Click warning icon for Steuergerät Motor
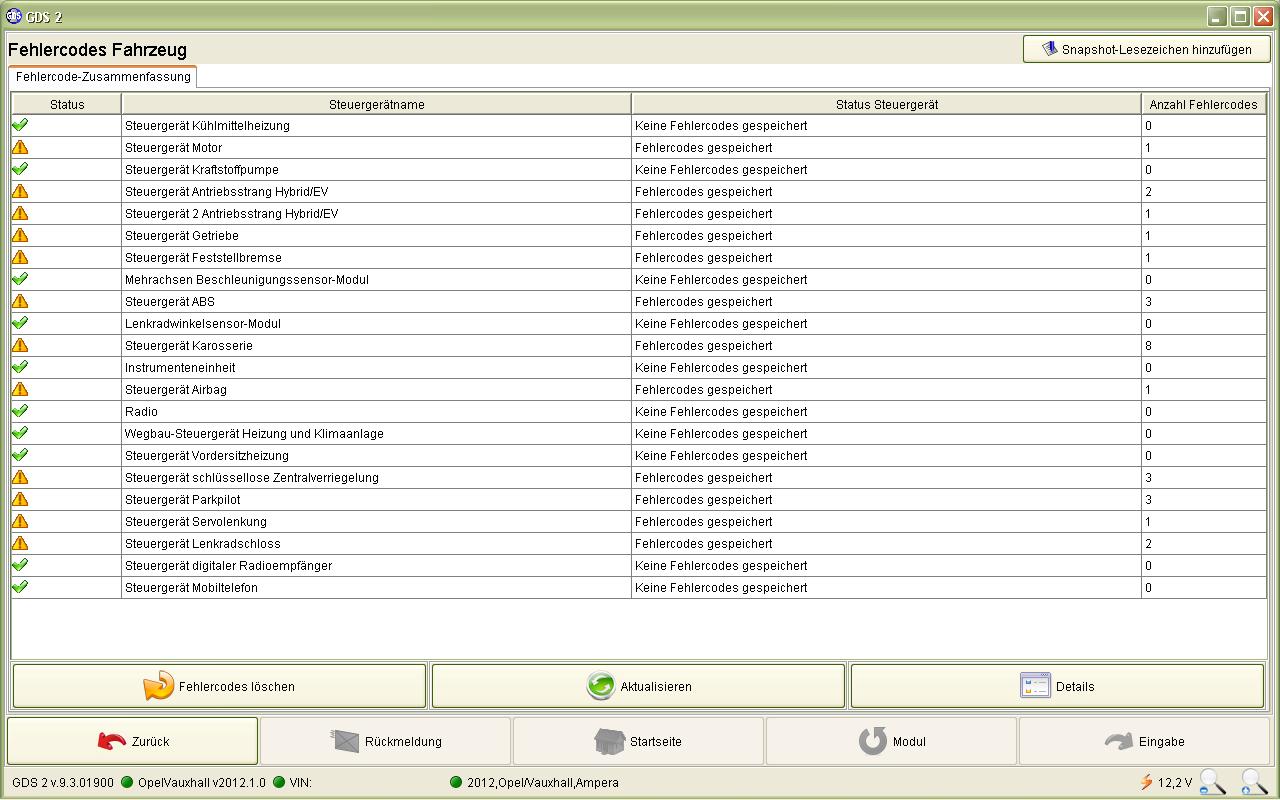1280x800 pixels. click(x=20, y=147)
